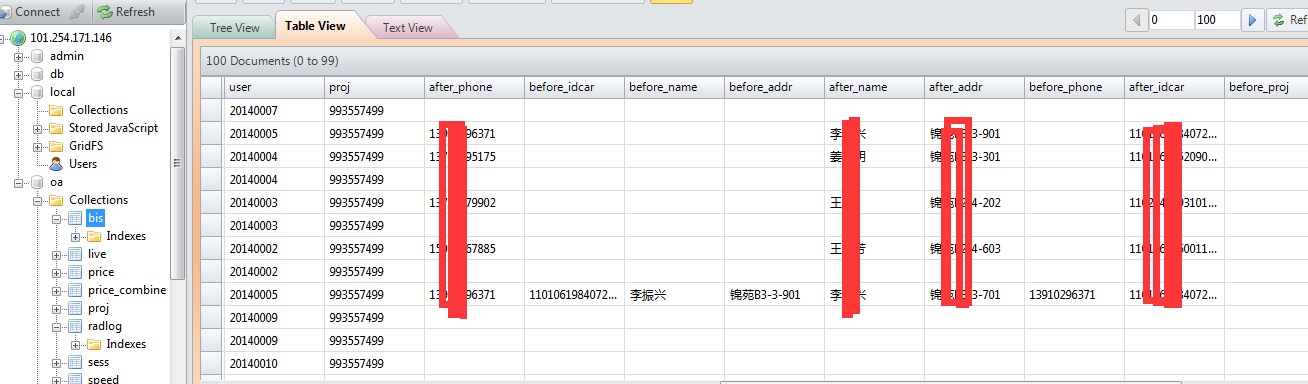1308x384 pixels.
Task: Click the before_idcar column header
Action: coord(574,87)
